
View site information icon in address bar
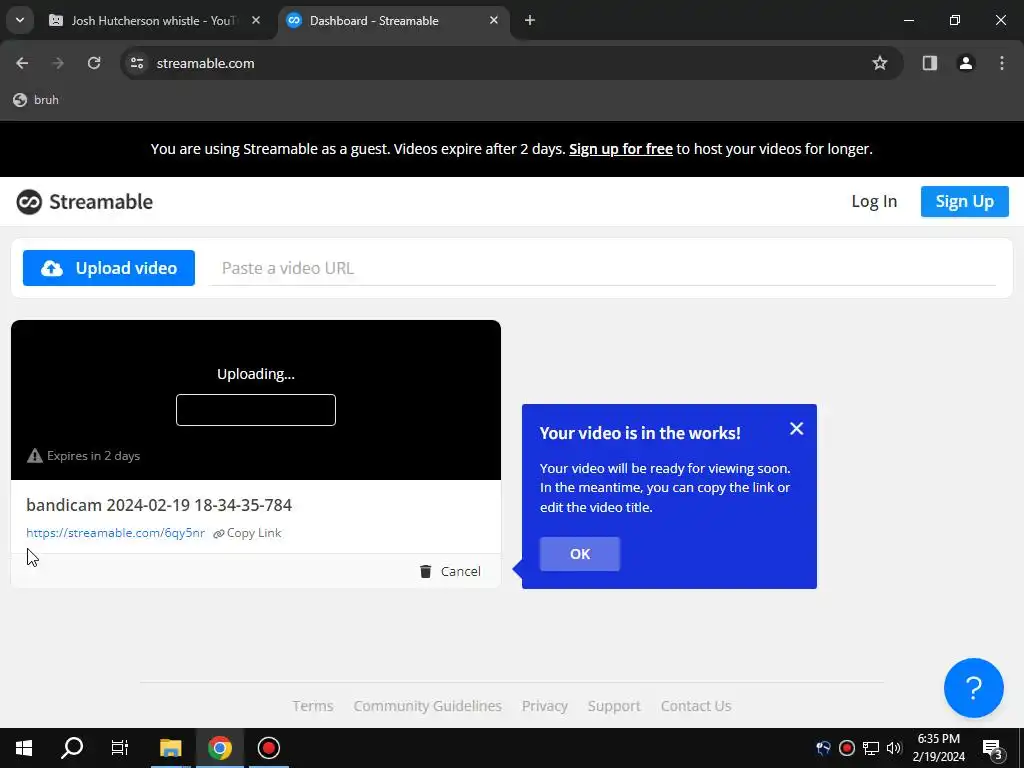137,63
